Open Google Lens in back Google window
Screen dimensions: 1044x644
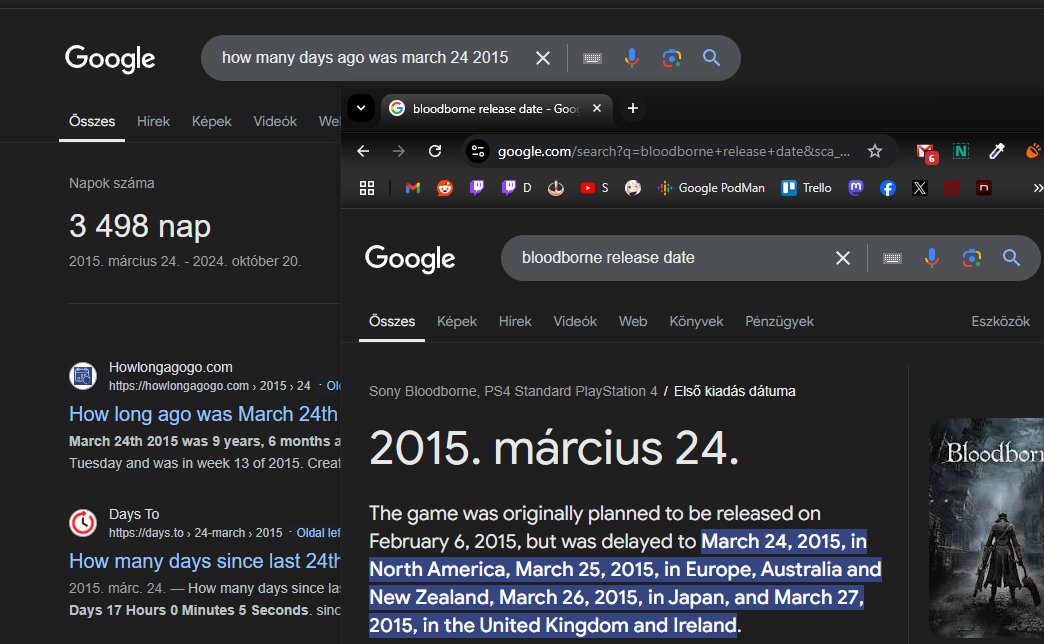pos(672,58)
